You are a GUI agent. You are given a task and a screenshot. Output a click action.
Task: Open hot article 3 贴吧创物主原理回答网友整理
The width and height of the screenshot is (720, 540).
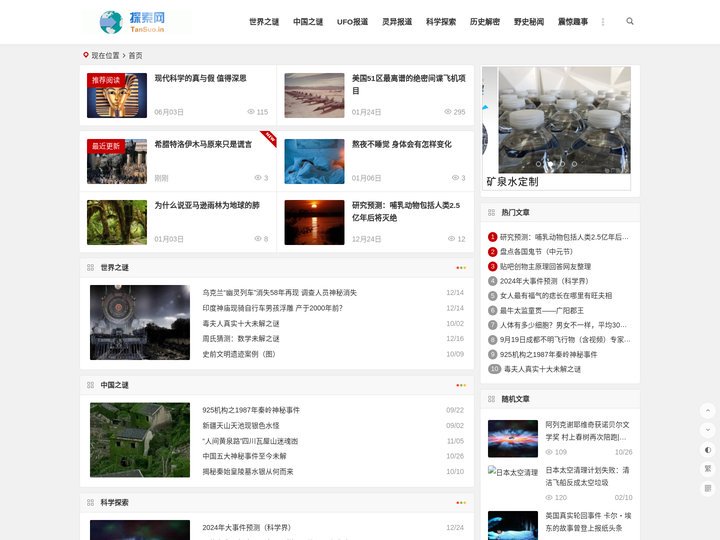(x=546, y=266)
